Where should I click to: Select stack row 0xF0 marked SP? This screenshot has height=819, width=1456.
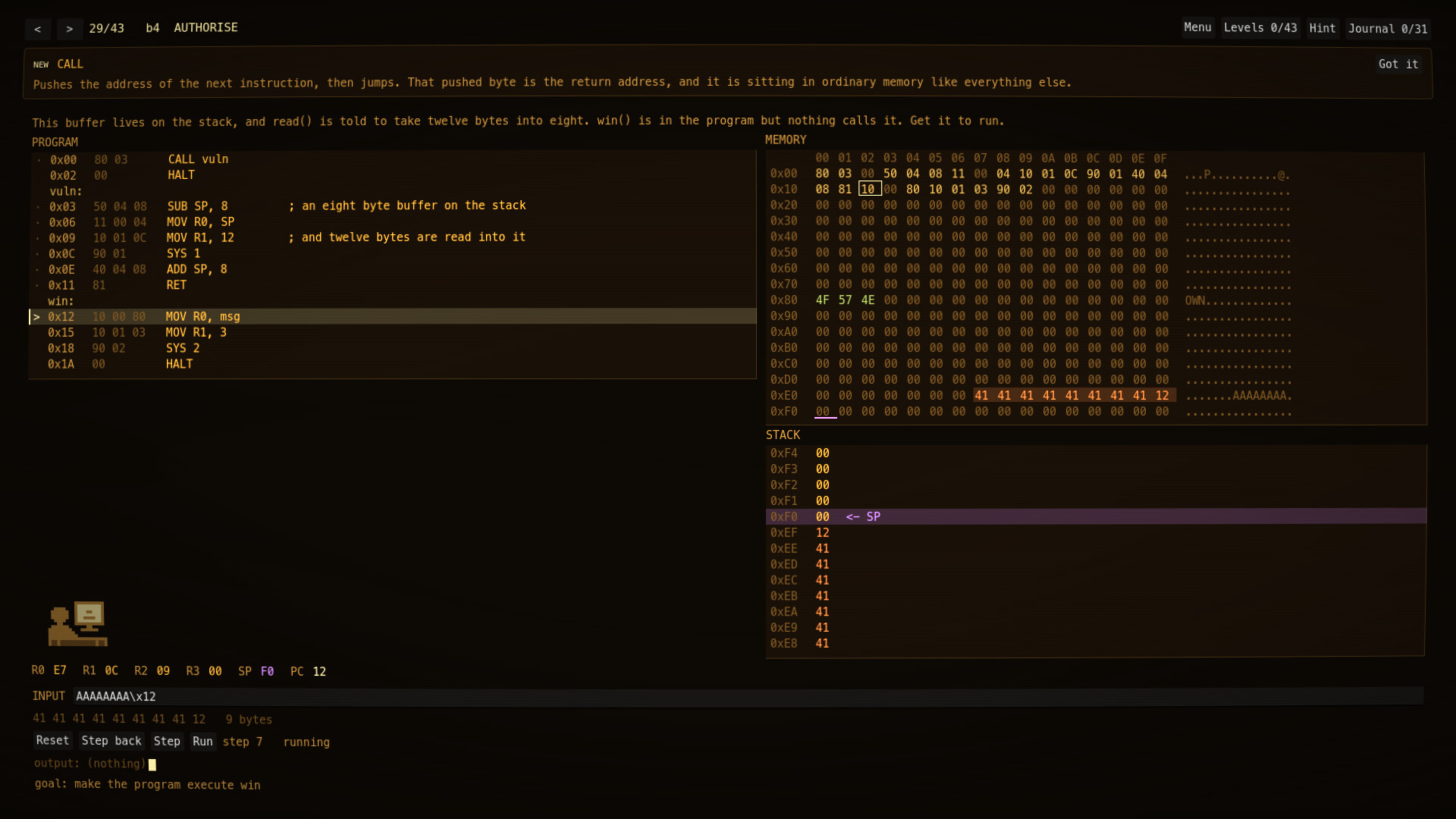point(1096,516)
